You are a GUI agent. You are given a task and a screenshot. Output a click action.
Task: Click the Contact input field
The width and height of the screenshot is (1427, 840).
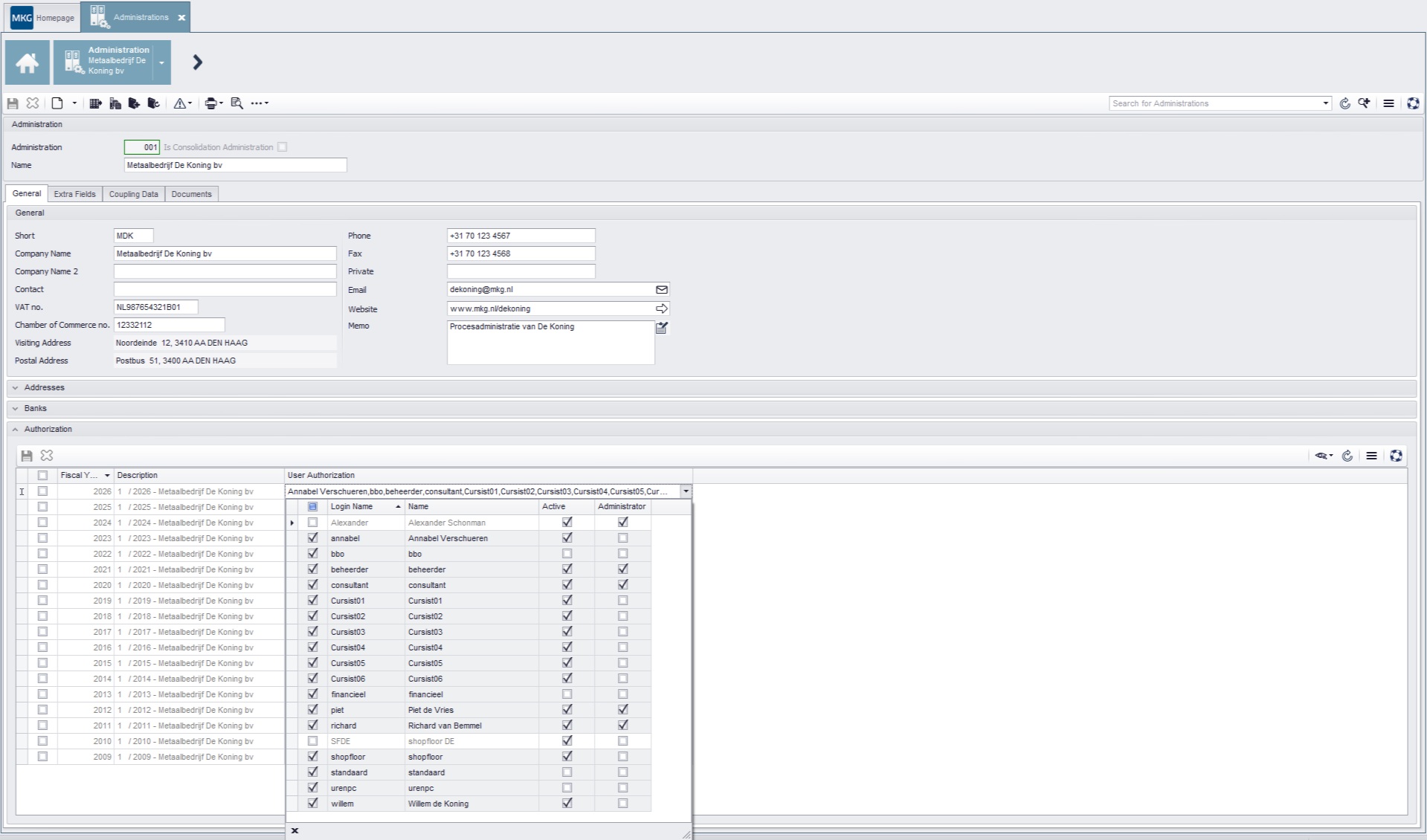(225, 289)
